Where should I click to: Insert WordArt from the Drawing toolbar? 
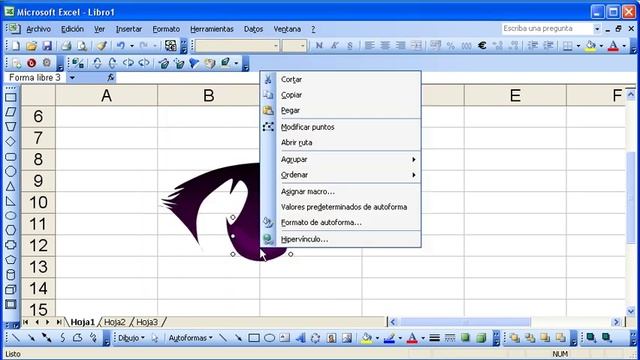tap(300, 338)
